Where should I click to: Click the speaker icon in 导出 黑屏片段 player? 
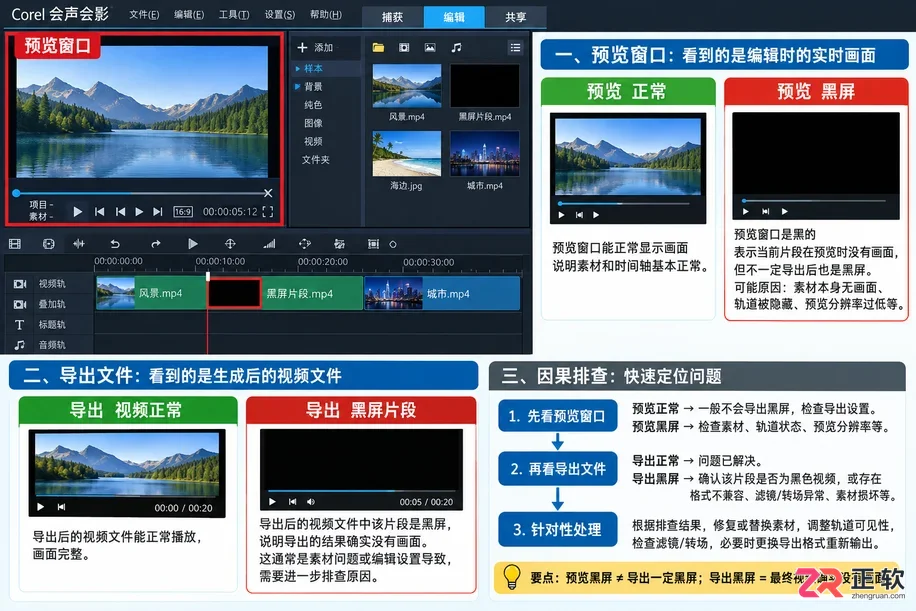click(311, 502)
